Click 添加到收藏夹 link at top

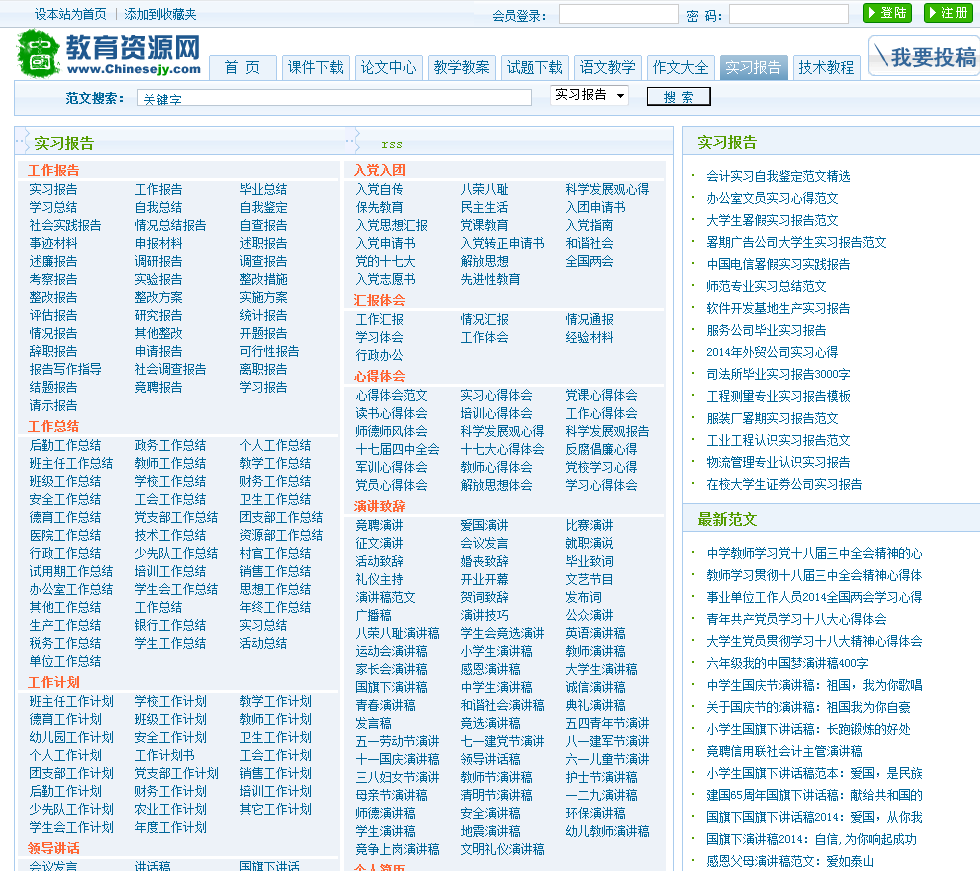pos(160,14)
